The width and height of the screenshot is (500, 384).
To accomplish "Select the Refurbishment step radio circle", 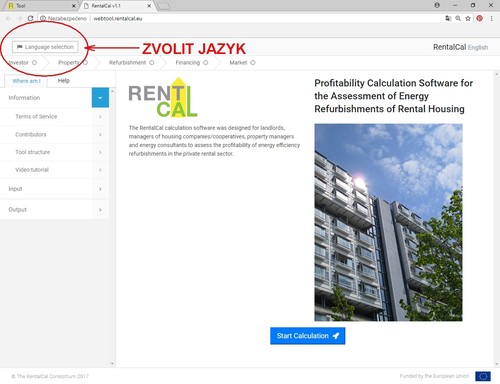I will tap(152, 62).
